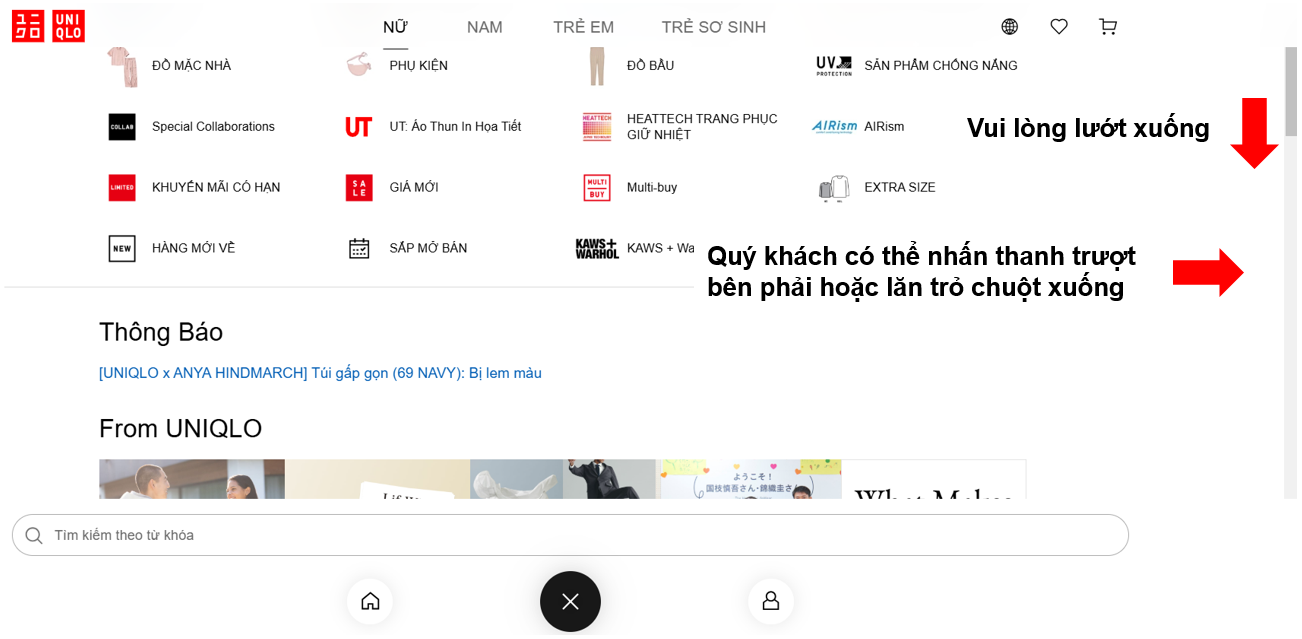Image resolution: width=1302 pixels, height=639 pixels.
Task: Click the UNIQLO logo in the header
Action: tap(48, 26)
